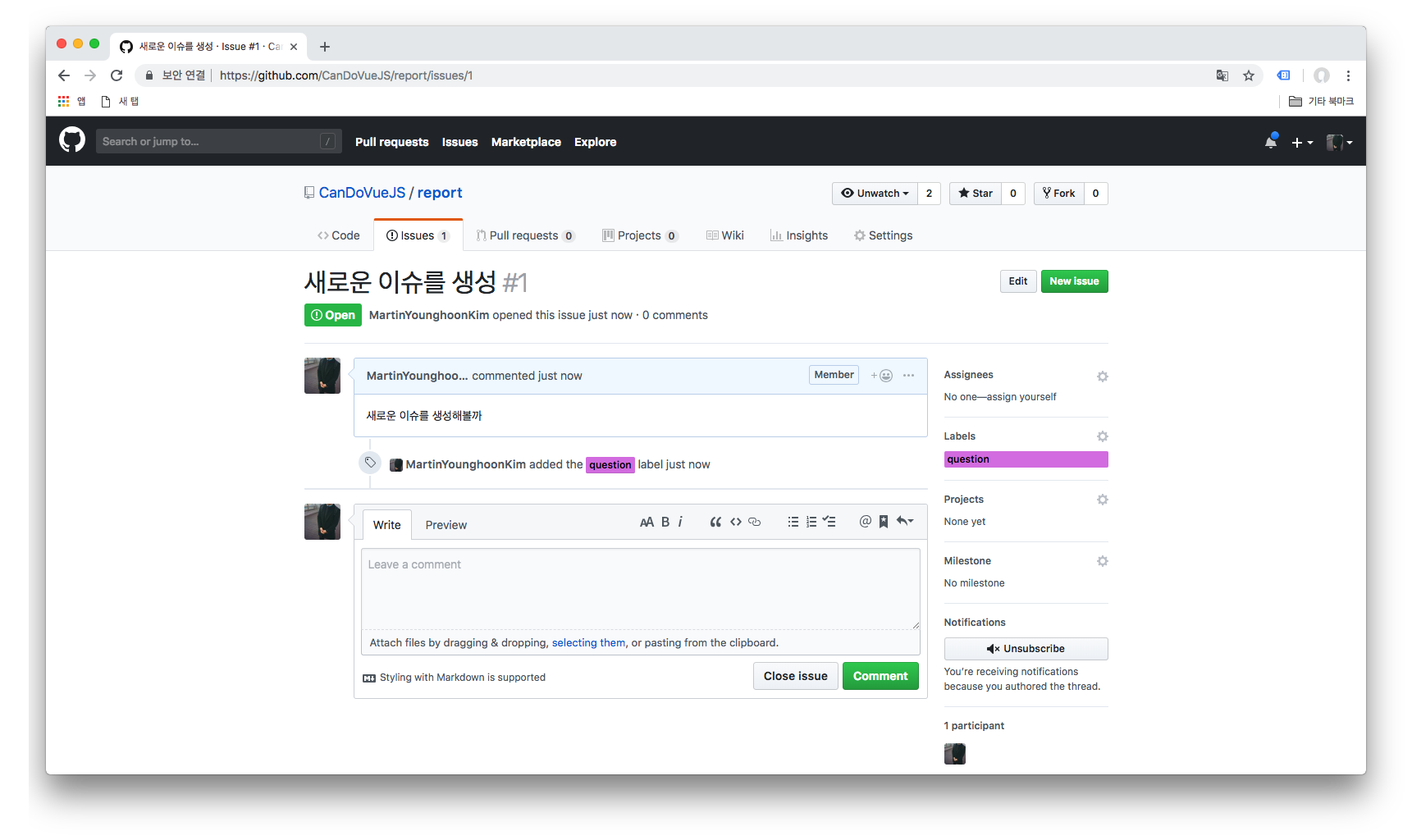1412x840 pixels.
Task: Apply italic formatting in comment toolbar
Action: (x=680, y=522)
